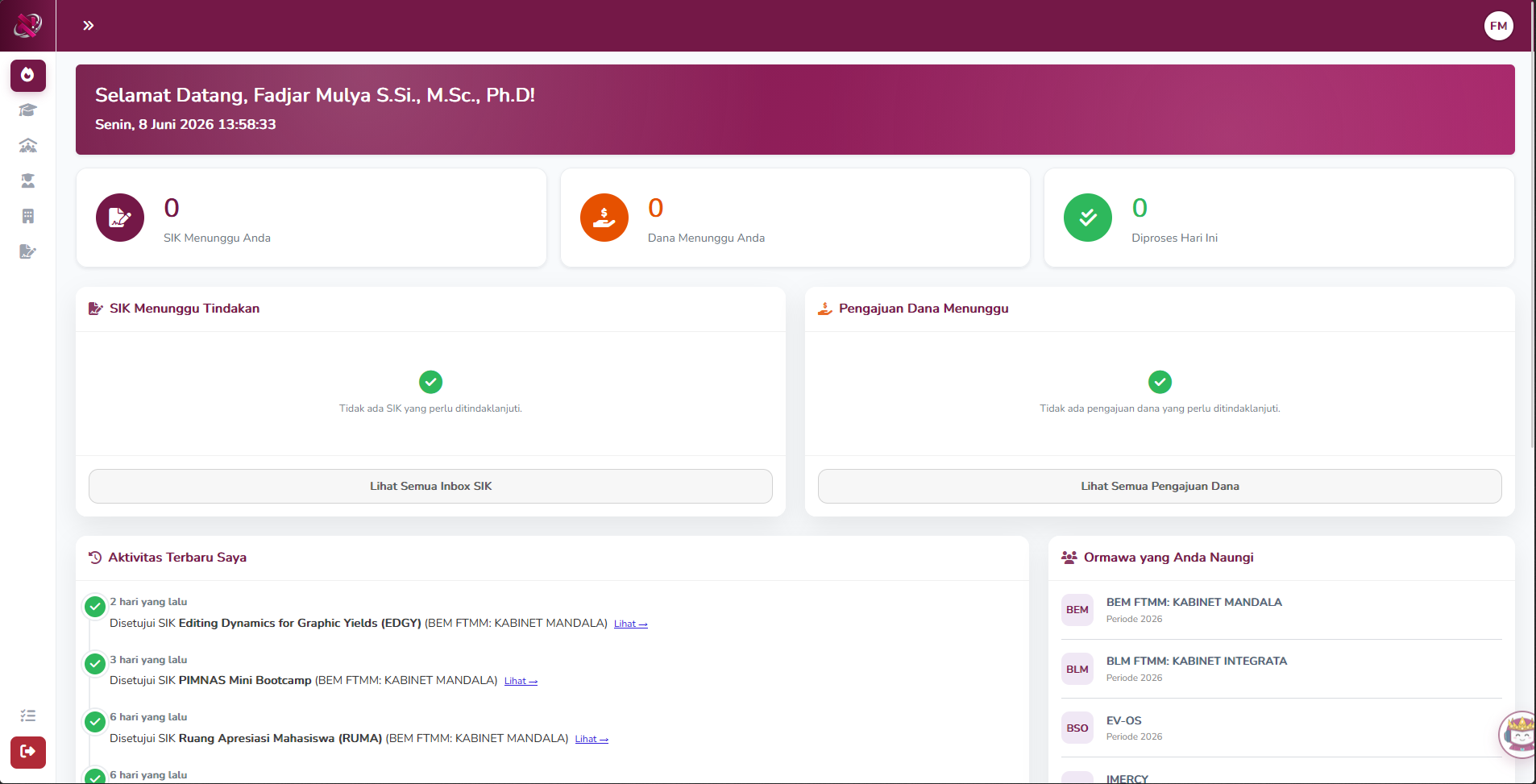Image resolution: width=1536 pixels, height=784 pixels.
Task: Expand the sidebar with double-chevron icon
Action: (x=89, y=26)
